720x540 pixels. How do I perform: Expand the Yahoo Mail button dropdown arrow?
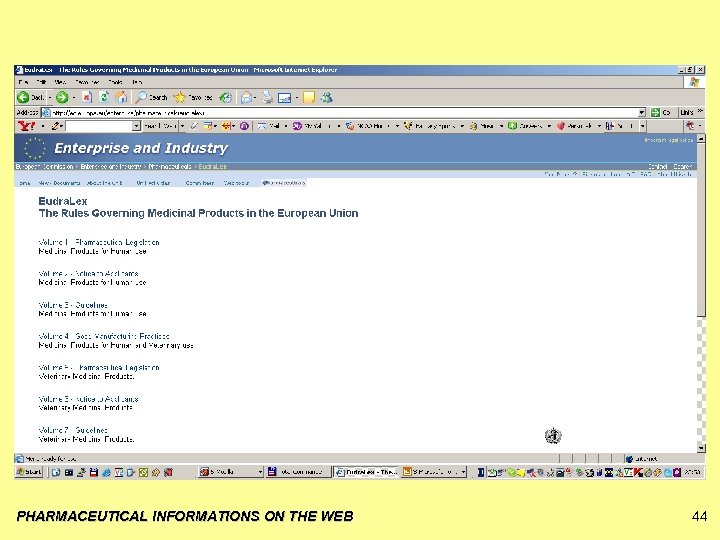pyautogui.click(x=286, y=126)
